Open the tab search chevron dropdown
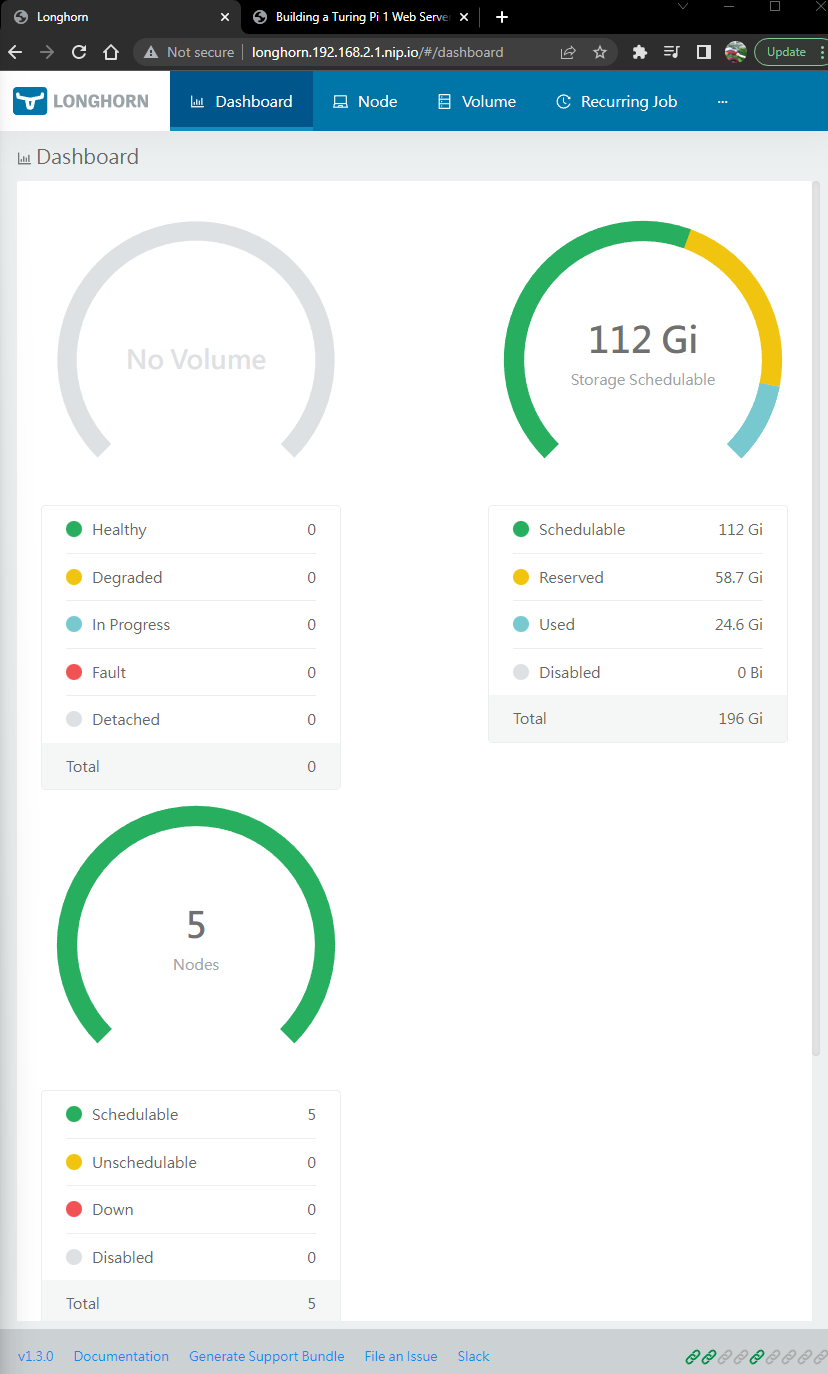 click(683, 7)
